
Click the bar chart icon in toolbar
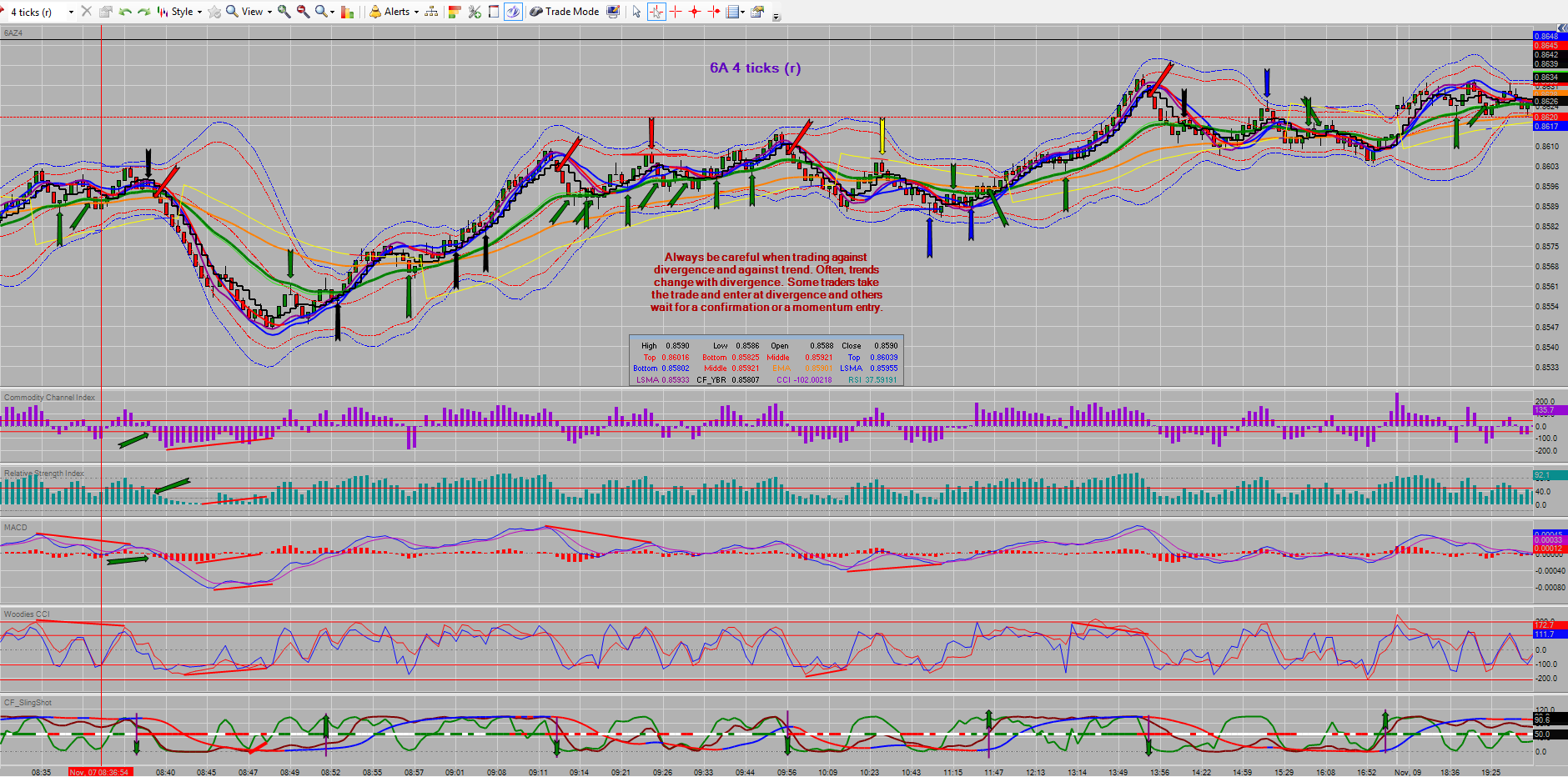tap(347, 12)
